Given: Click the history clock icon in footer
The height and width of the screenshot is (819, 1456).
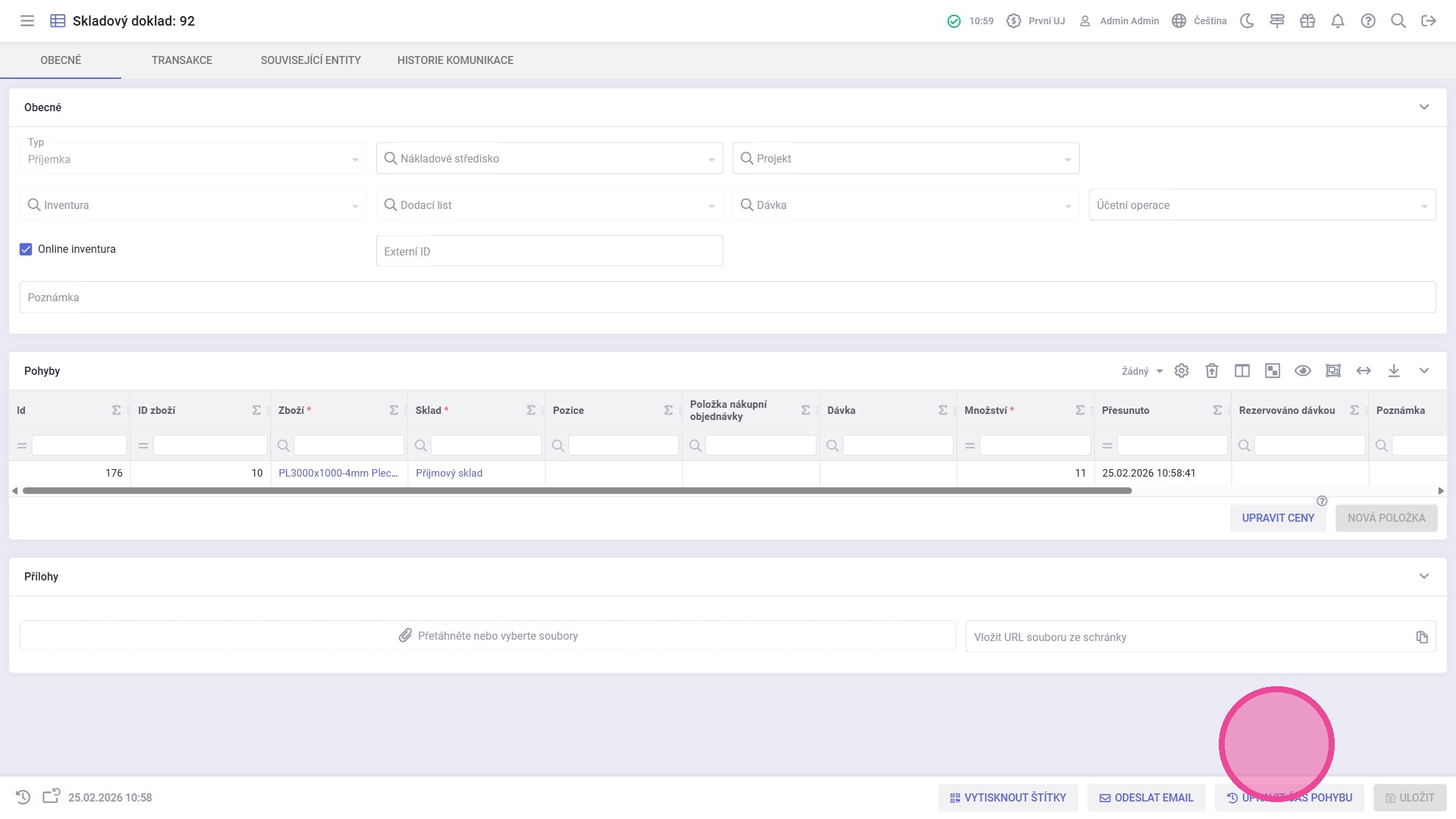Looking at the screenshot, I should (23, 797).
